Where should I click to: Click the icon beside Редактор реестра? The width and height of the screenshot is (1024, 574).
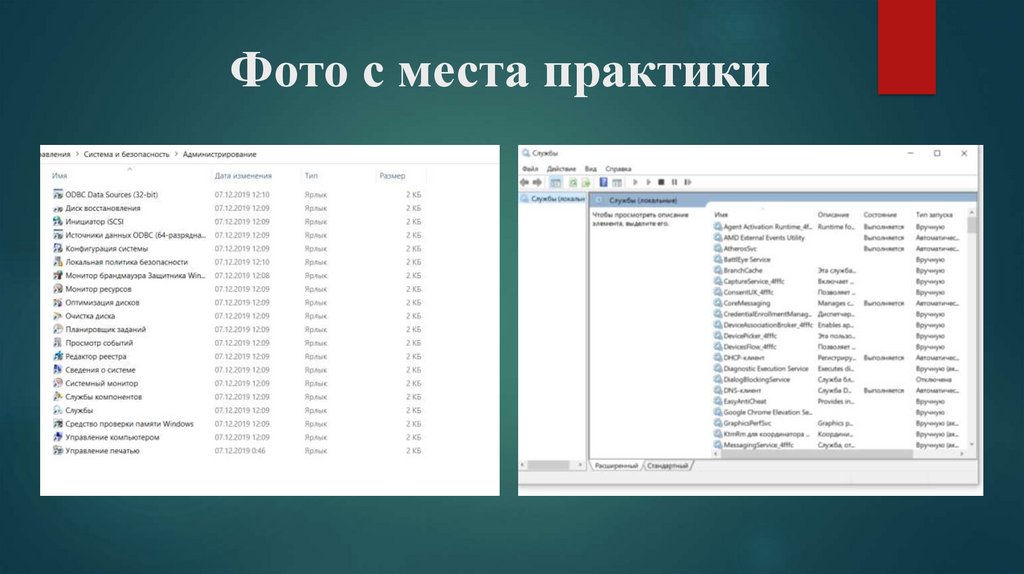tap(58, 356)
